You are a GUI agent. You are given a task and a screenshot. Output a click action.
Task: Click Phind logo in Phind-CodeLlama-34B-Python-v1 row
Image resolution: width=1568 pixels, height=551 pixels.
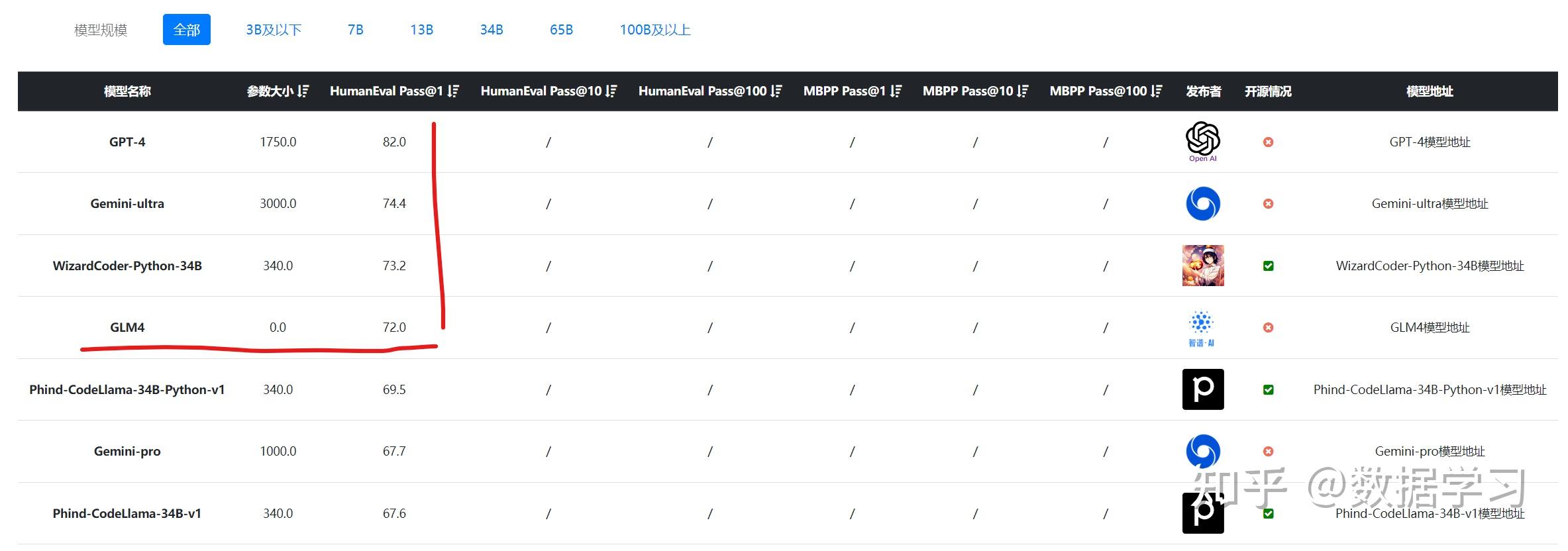(x=1202, y=389)
